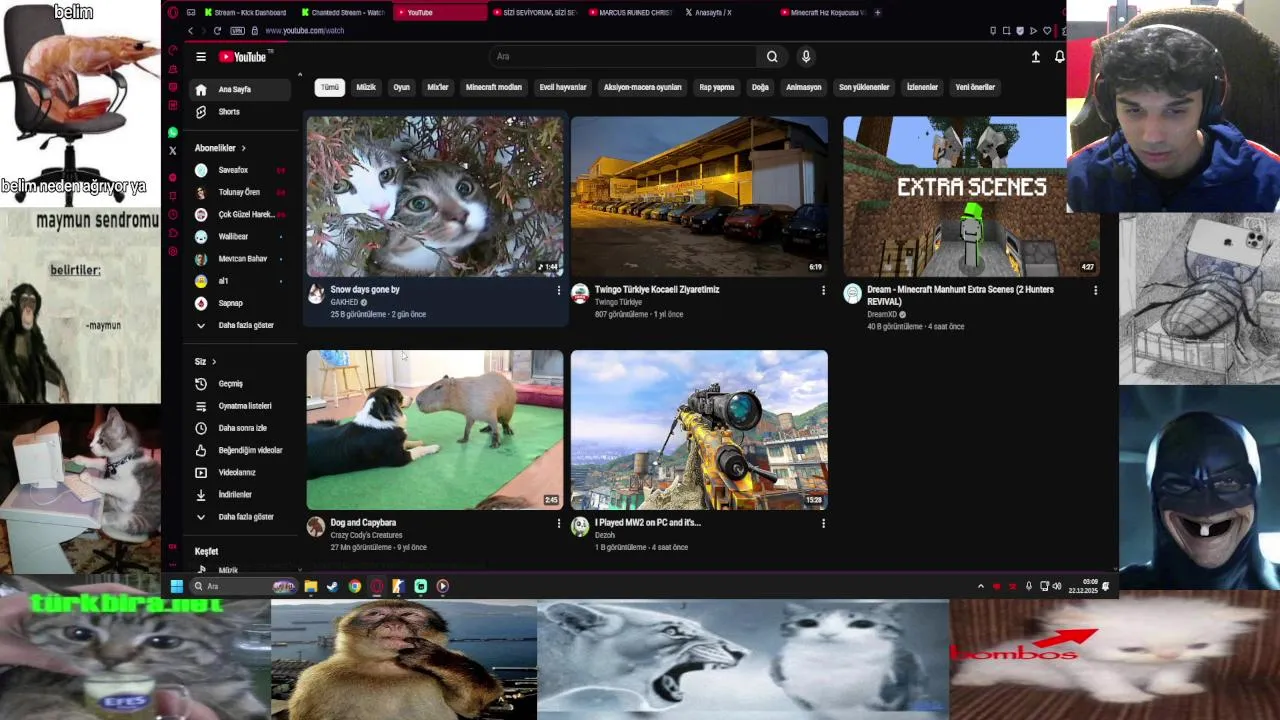
Task: Select the Minecraft modları chip
Action: point(494,87)
